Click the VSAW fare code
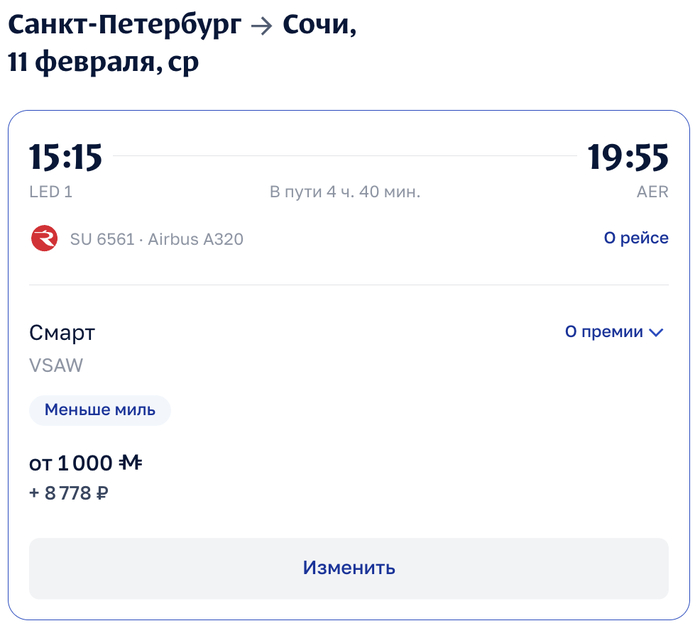The image size is (700, 633). coord(56,365)
